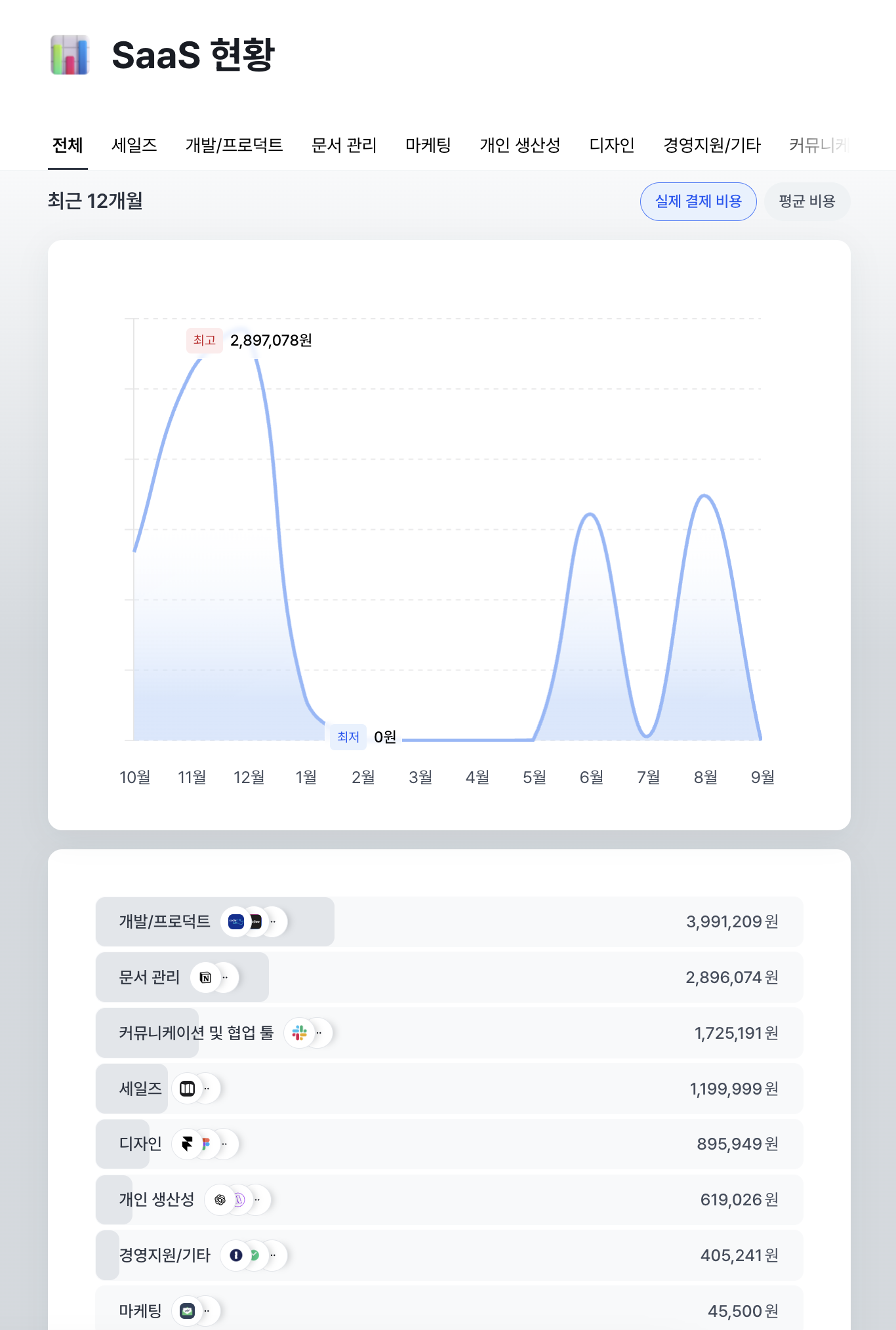Toggle chart to 실제 결제 비용
The image size is (896, 1330).
(698, 201)
